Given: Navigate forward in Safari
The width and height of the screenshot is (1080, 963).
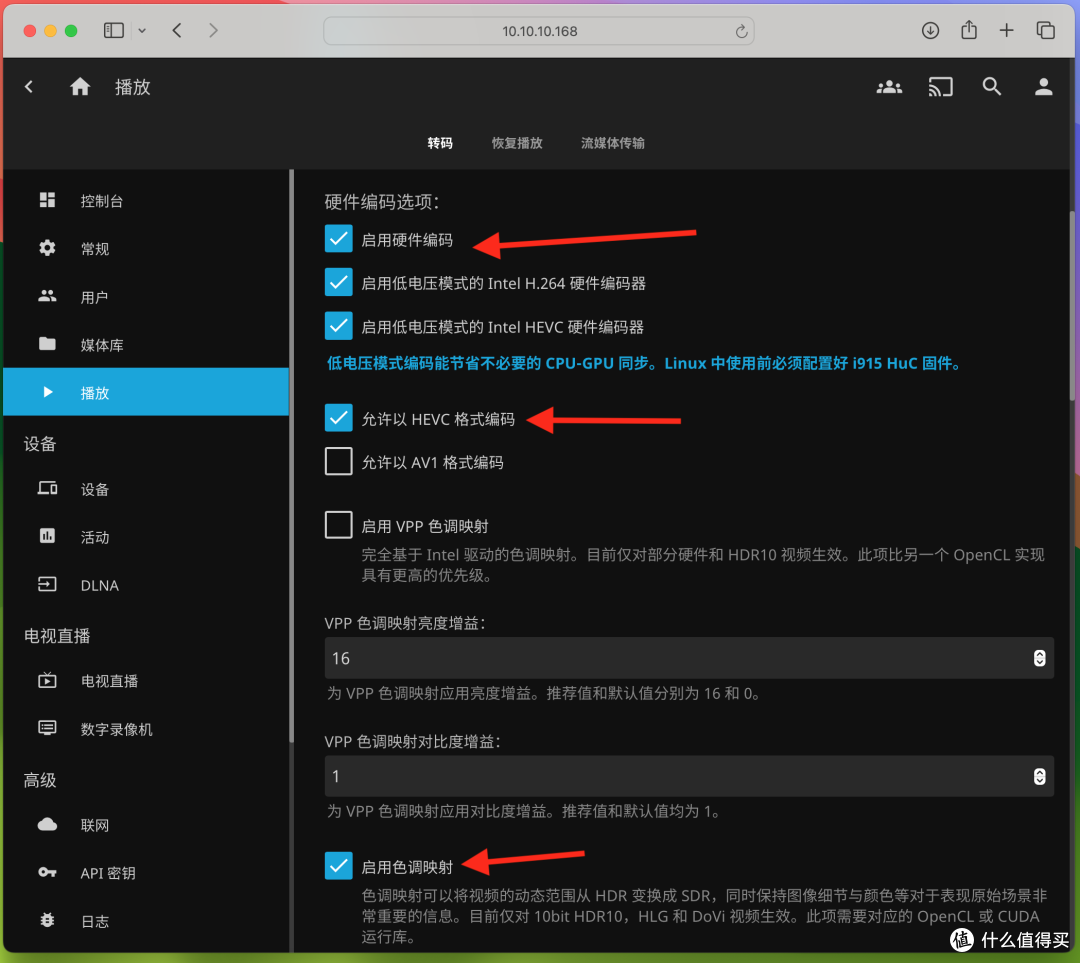Looking at the screenshot, I should [214, 30].
